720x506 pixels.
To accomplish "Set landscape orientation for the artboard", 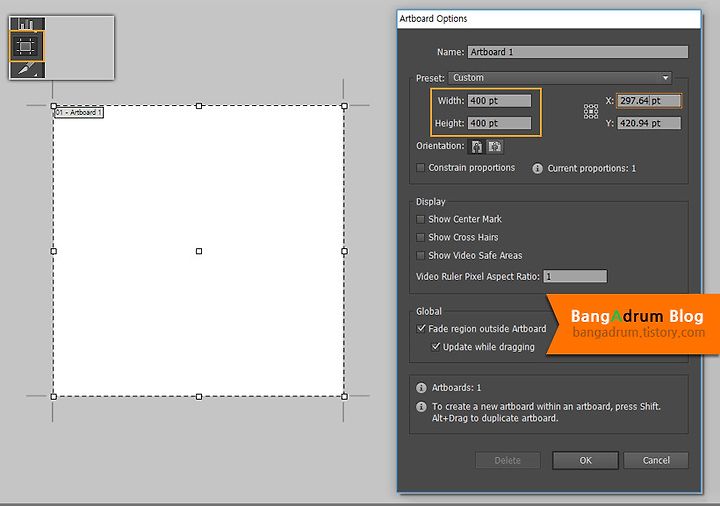I will (x=495, y=146).
